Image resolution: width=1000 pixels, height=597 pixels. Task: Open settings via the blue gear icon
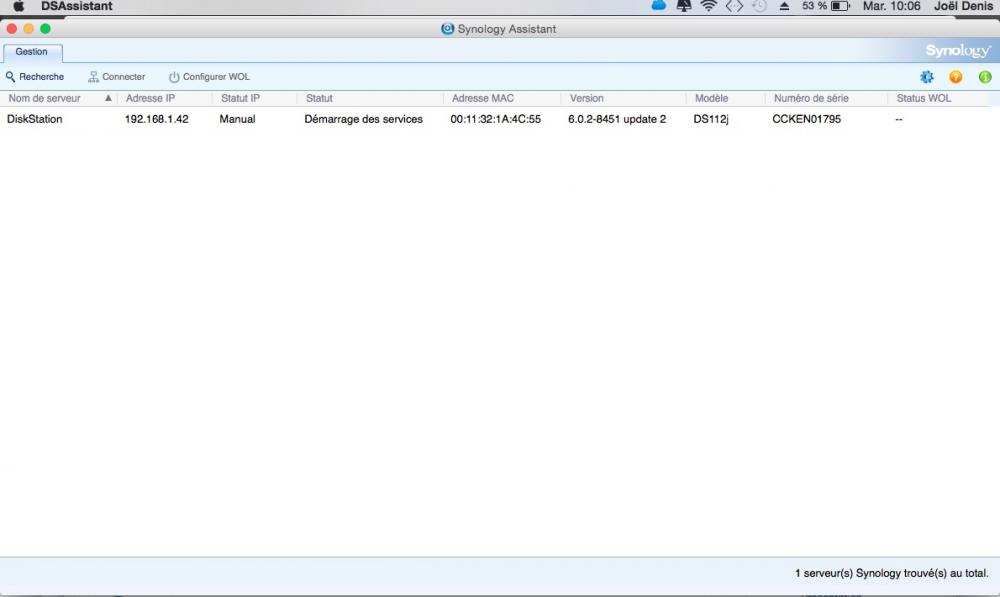coord(927,77)
